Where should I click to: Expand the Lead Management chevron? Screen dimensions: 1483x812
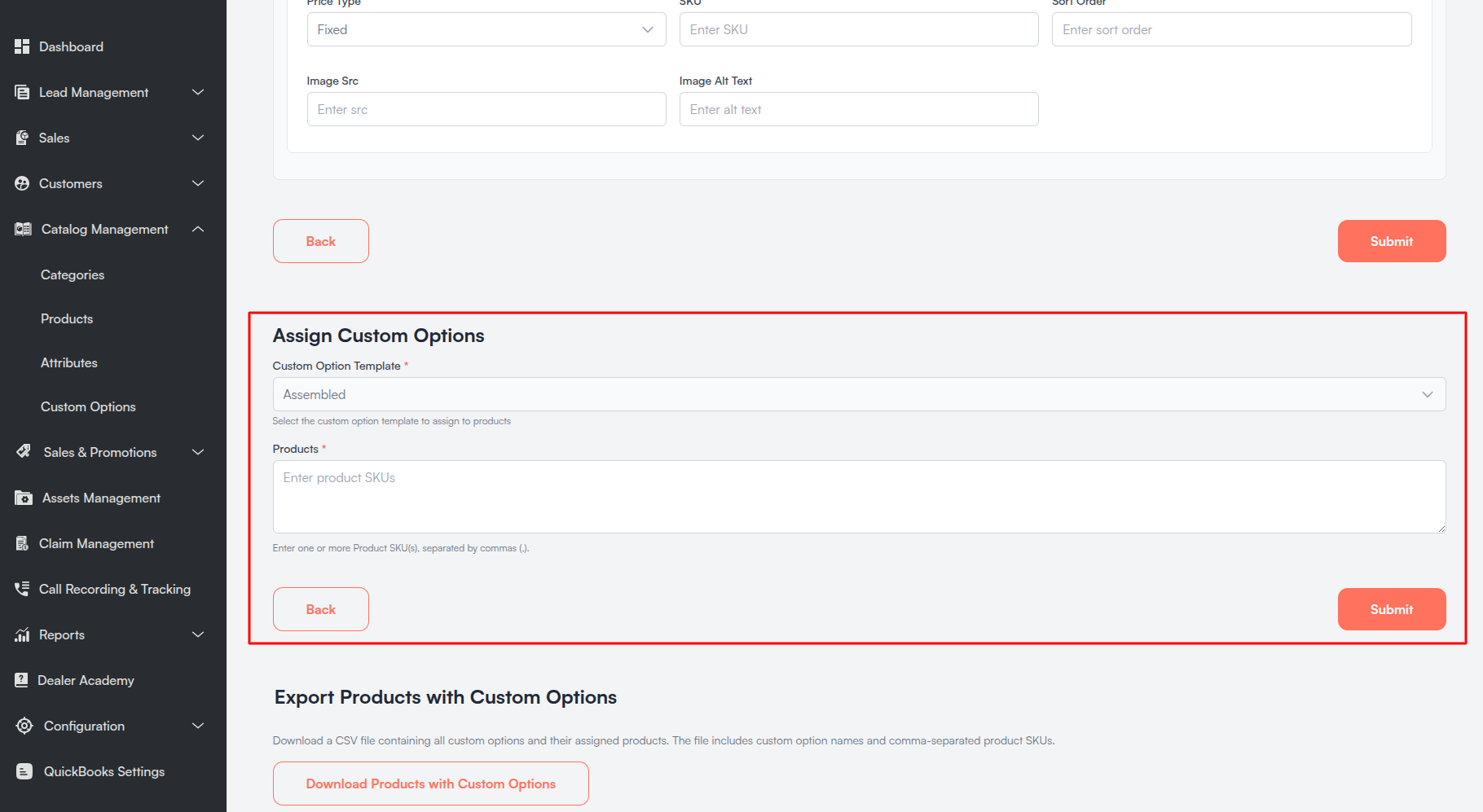198,92
